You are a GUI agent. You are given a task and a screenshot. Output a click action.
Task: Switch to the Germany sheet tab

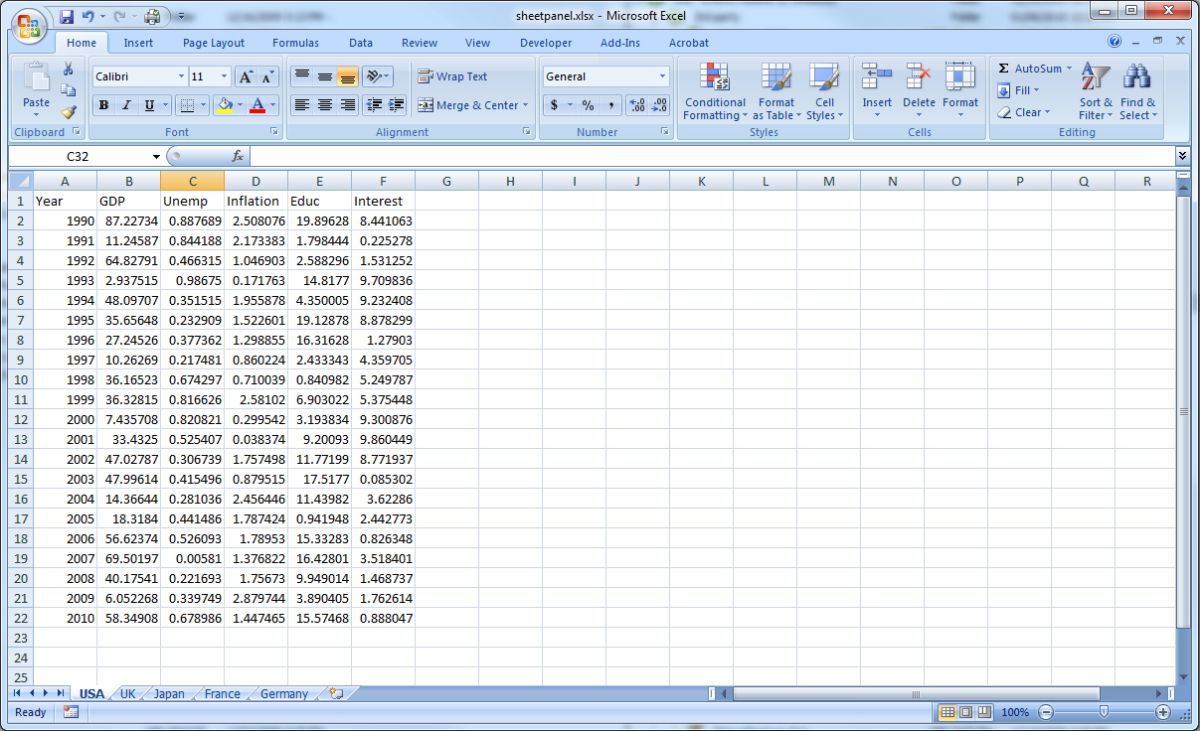(283, 693)
